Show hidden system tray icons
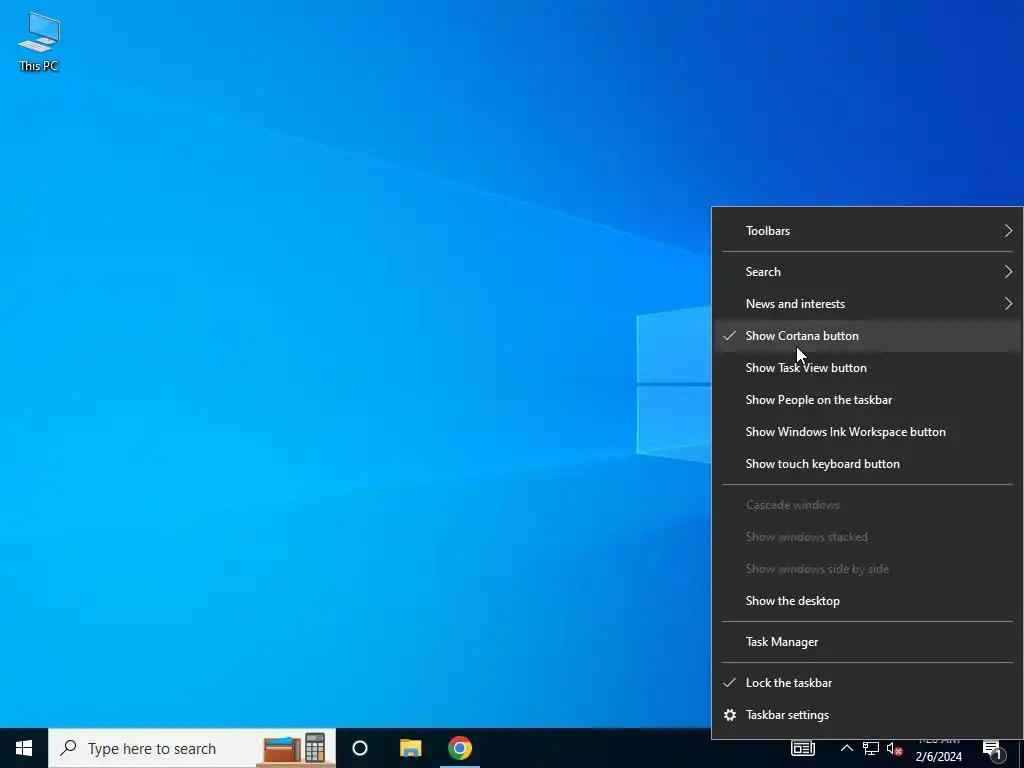The image size is (1024, 768). point(846,748)
